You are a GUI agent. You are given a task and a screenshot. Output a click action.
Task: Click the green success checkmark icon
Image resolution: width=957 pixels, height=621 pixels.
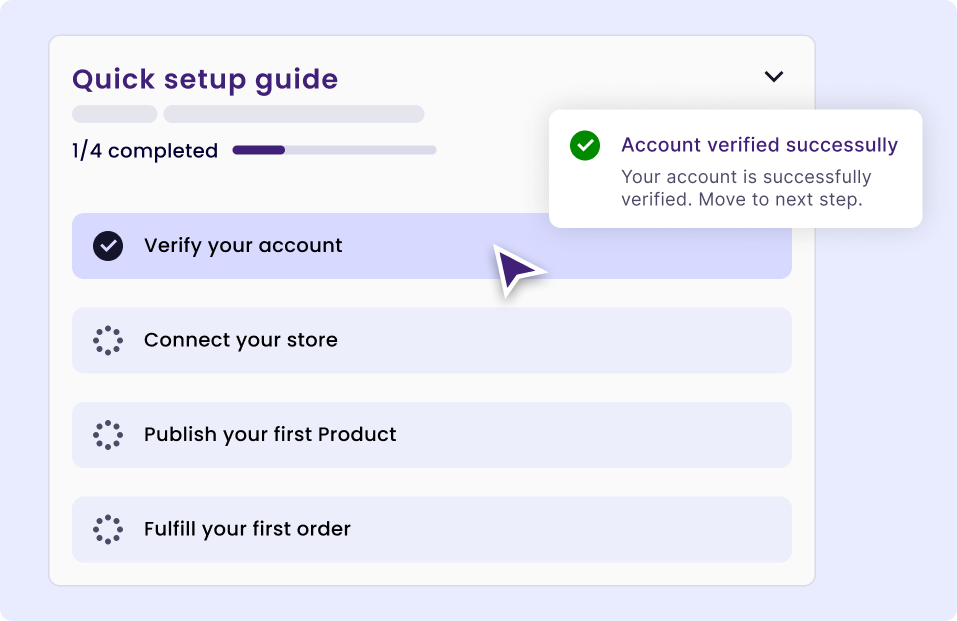click(x=585, y=146)
